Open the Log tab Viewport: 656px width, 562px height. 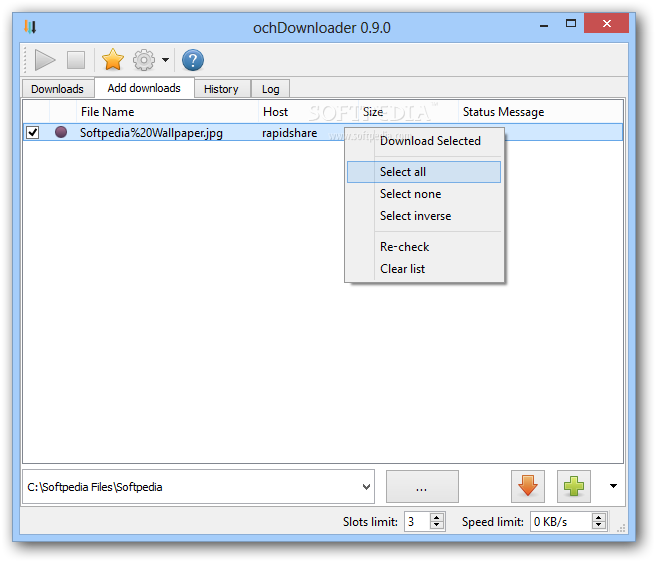271,89
